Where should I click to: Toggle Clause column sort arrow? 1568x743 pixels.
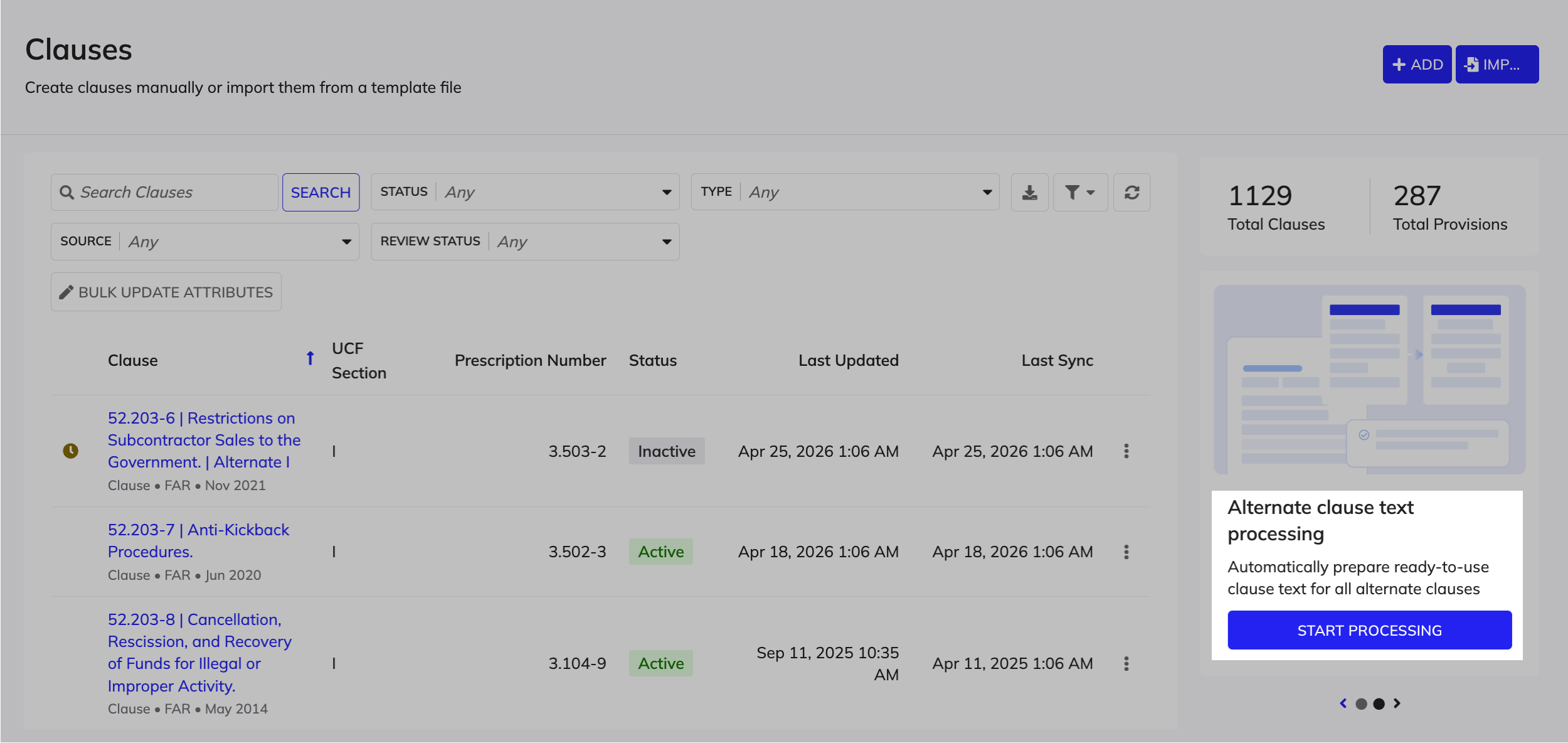pyautogui.click(x=310, y=358)
